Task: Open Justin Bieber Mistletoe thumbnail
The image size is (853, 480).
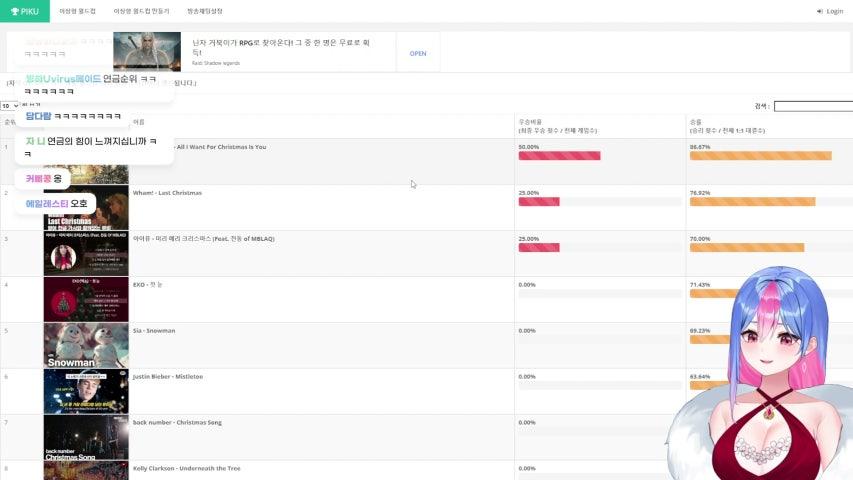Action: 85,391
